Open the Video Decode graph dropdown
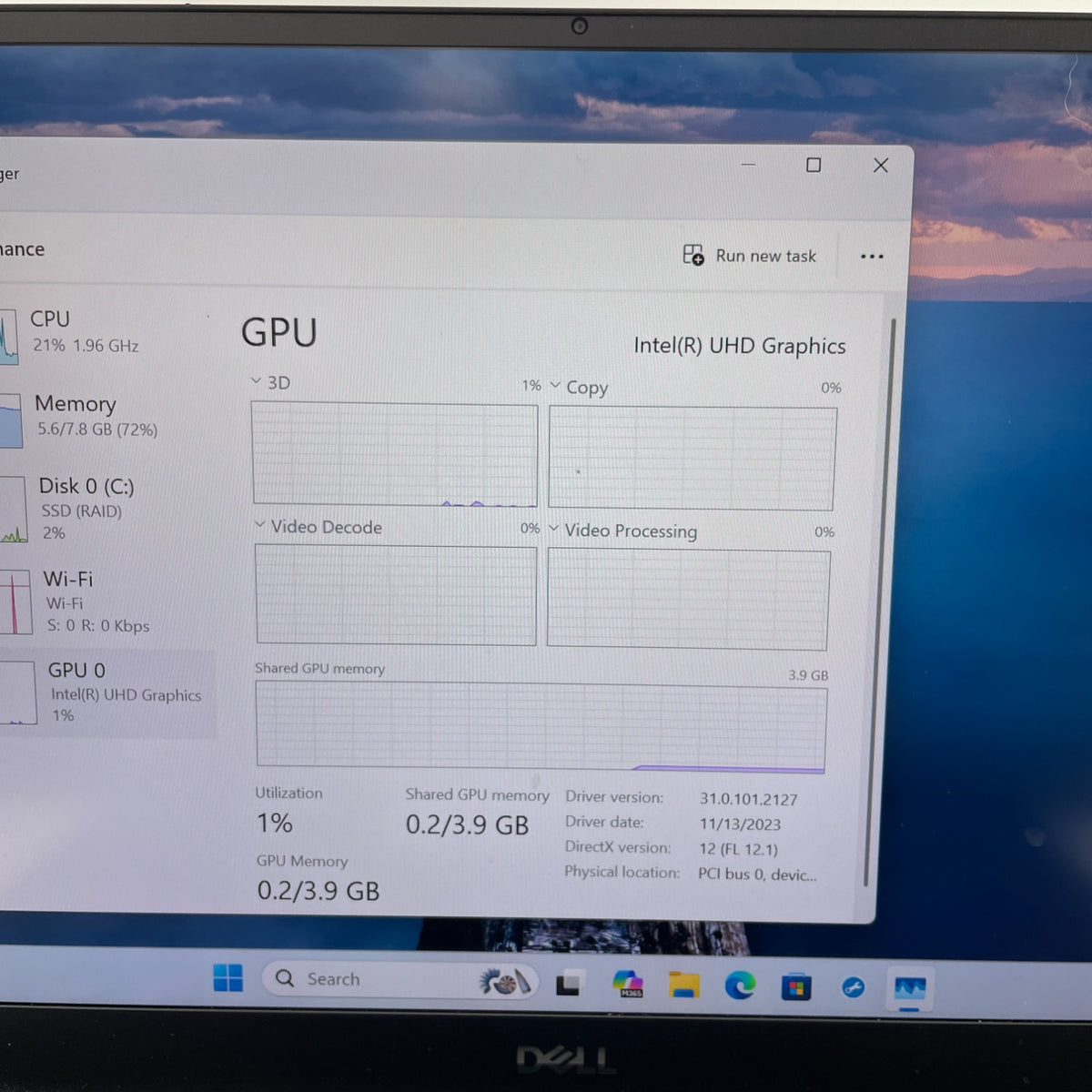This screenshot has height=1092, width=1092. (260, 525)
